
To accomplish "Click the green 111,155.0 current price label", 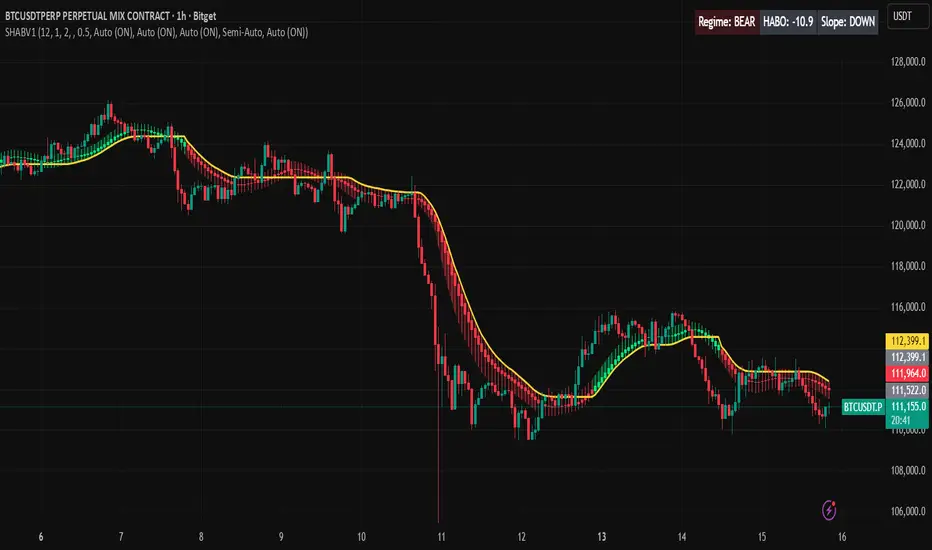I will (x=908, y=407).
